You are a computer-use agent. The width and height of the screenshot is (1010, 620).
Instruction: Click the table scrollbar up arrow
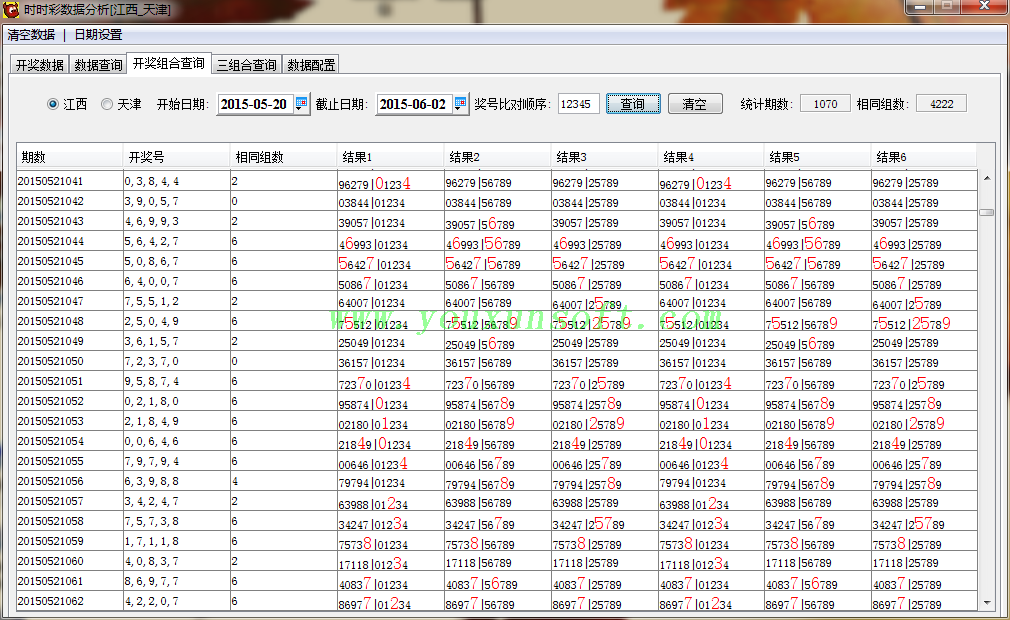[987, 178]
